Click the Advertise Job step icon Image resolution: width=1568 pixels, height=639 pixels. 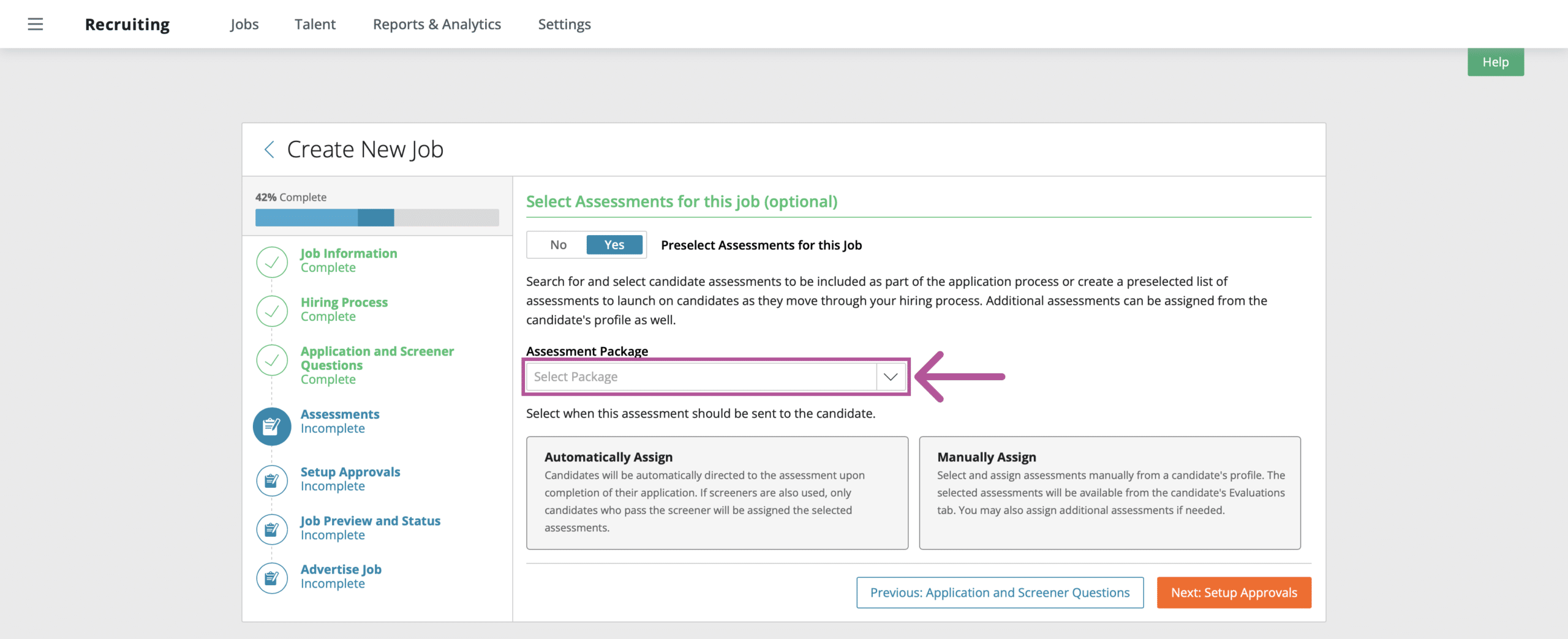coord(272,578)
